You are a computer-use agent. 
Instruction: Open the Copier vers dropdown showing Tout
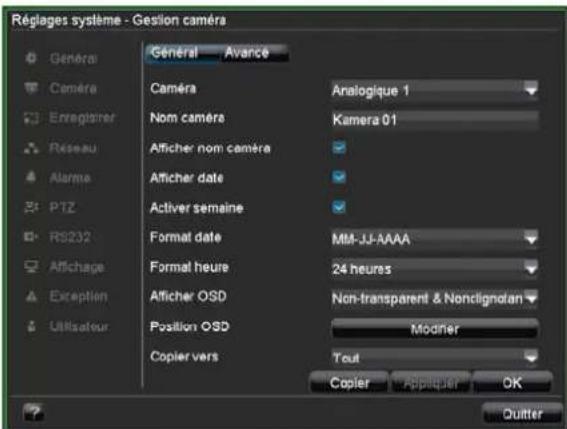coord(435,358)
